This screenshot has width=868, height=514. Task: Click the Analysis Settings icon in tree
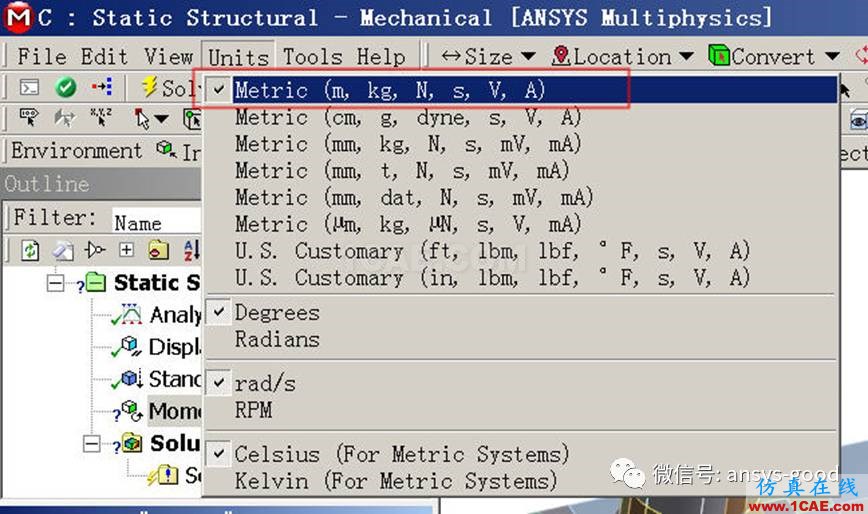pyautogui.click(x=130, y=314)
